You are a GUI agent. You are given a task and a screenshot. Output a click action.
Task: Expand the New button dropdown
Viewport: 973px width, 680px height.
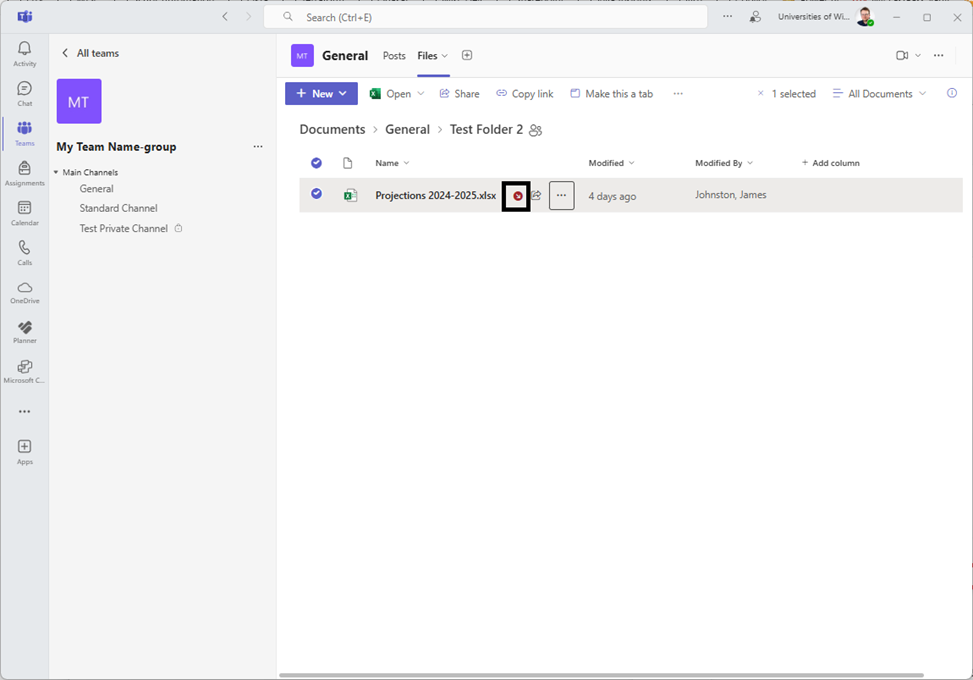(342, 94)
